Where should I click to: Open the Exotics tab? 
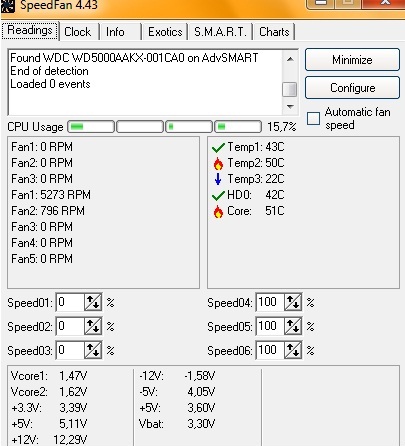165,32
